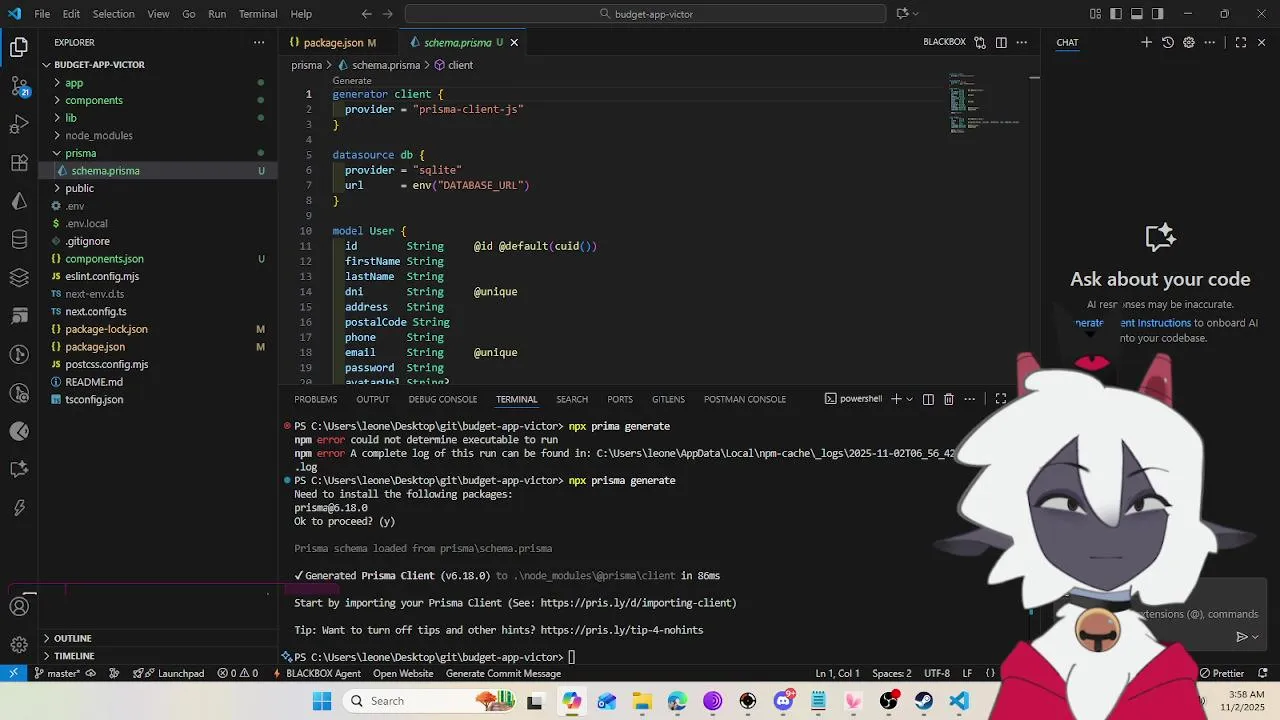Open the Windows Start menu
1280x720 pixels.
pyautogui.click(x=322, y=701)
